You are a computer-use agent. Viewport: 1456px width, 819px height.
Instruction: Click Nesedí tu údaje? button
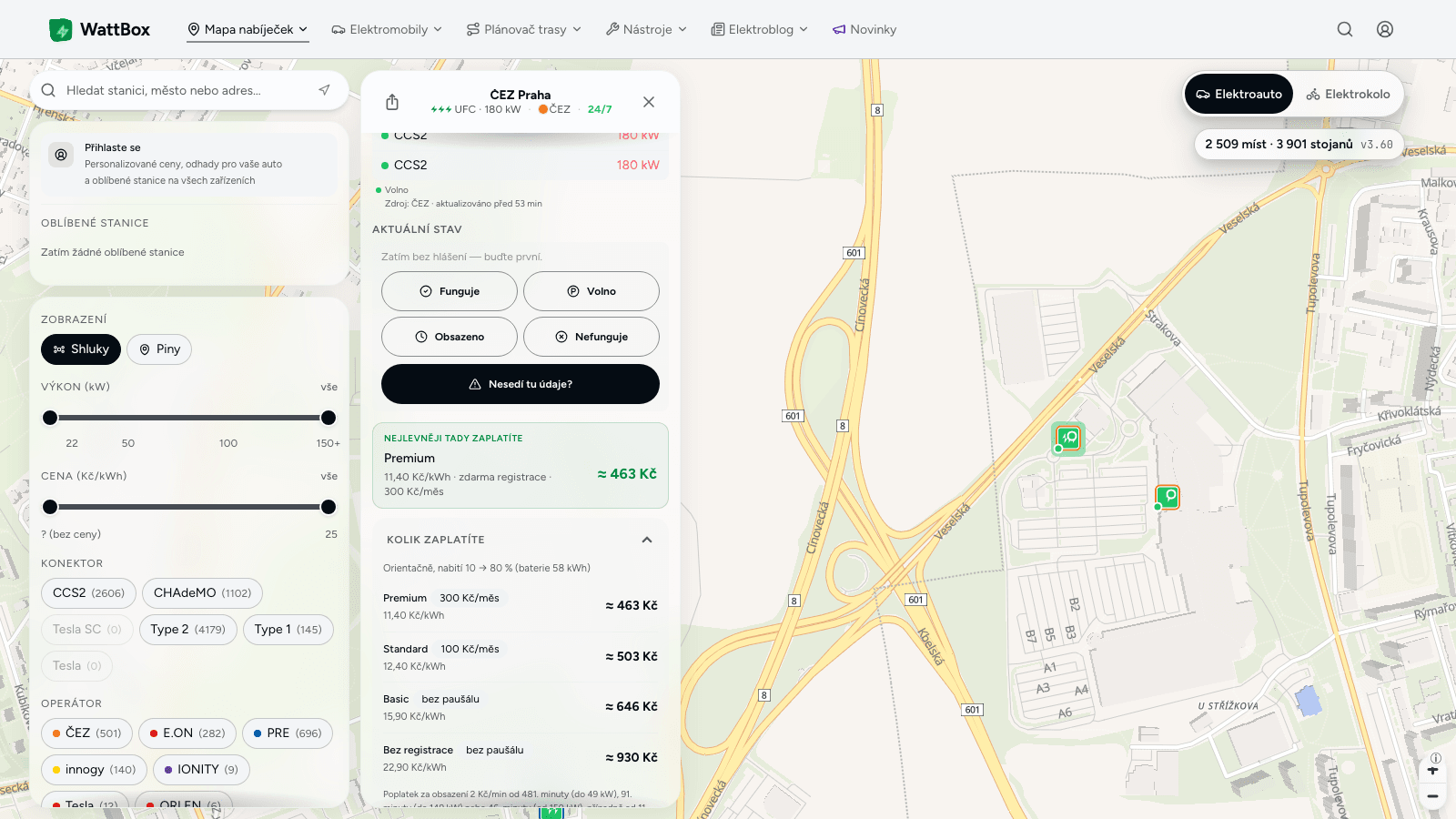521,384
